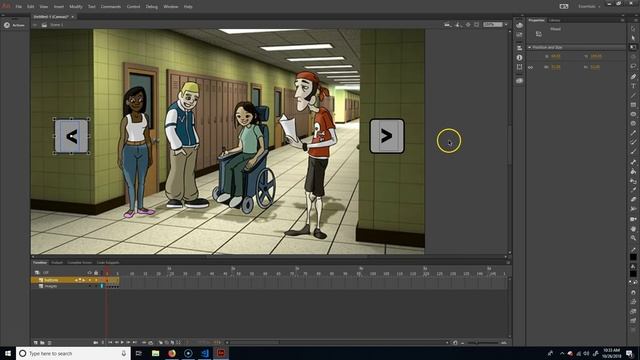Select the Paint Bucket tool
The height and width of the screenshot is (360, 640).
coord(633,172)
